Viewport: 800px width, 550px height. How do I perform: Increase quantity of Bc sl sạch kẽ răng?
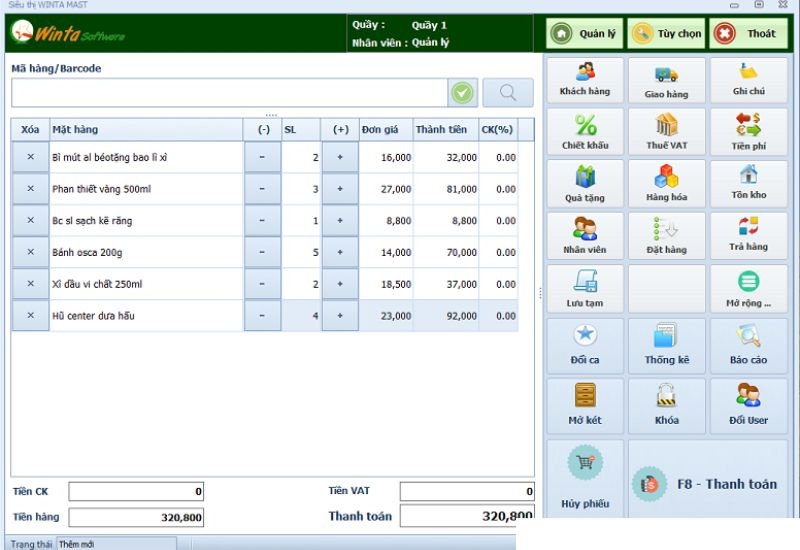340,220
